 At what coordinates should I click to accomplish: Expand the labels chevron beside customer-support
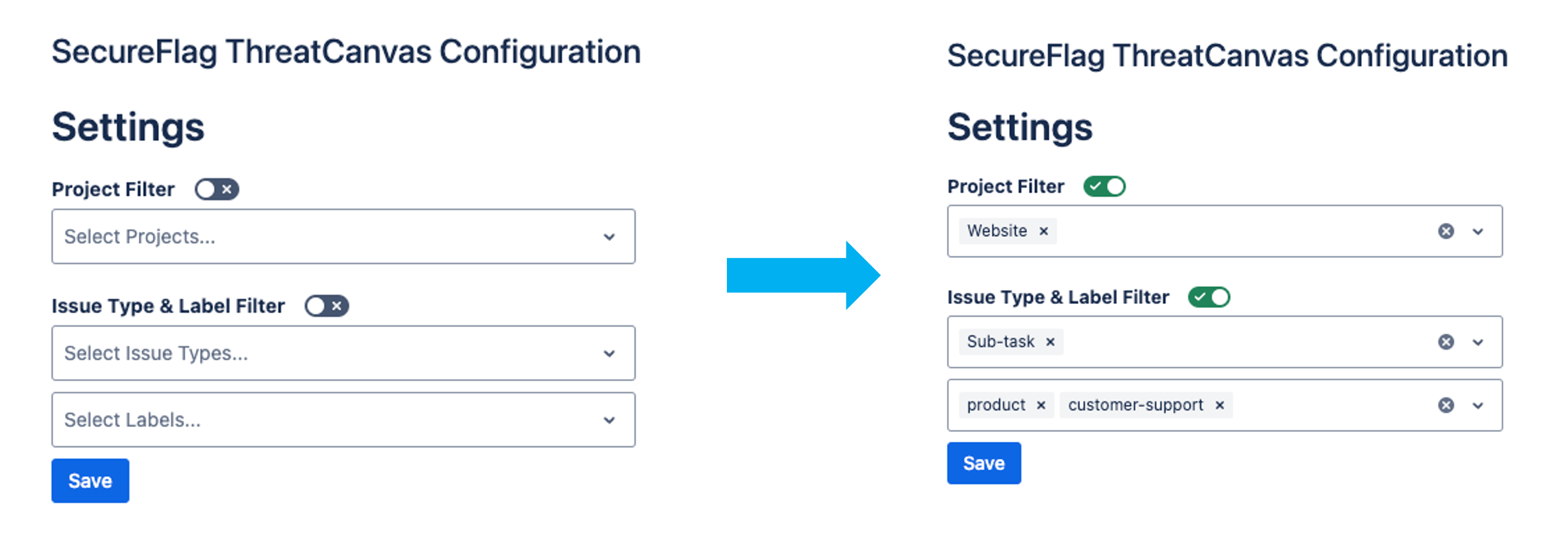(x=1478, y=405)
